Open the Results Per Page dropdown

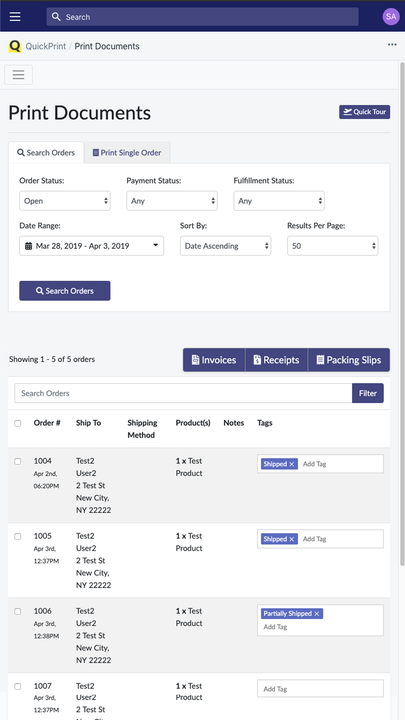[x=332, y=246]
